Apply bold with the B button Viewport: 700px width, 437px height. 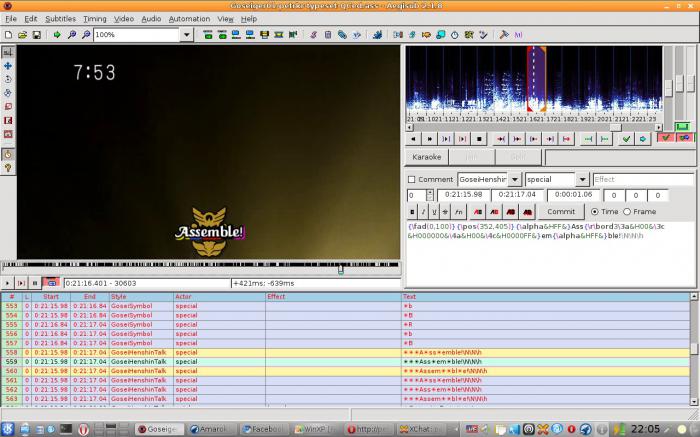coord(412,212)
